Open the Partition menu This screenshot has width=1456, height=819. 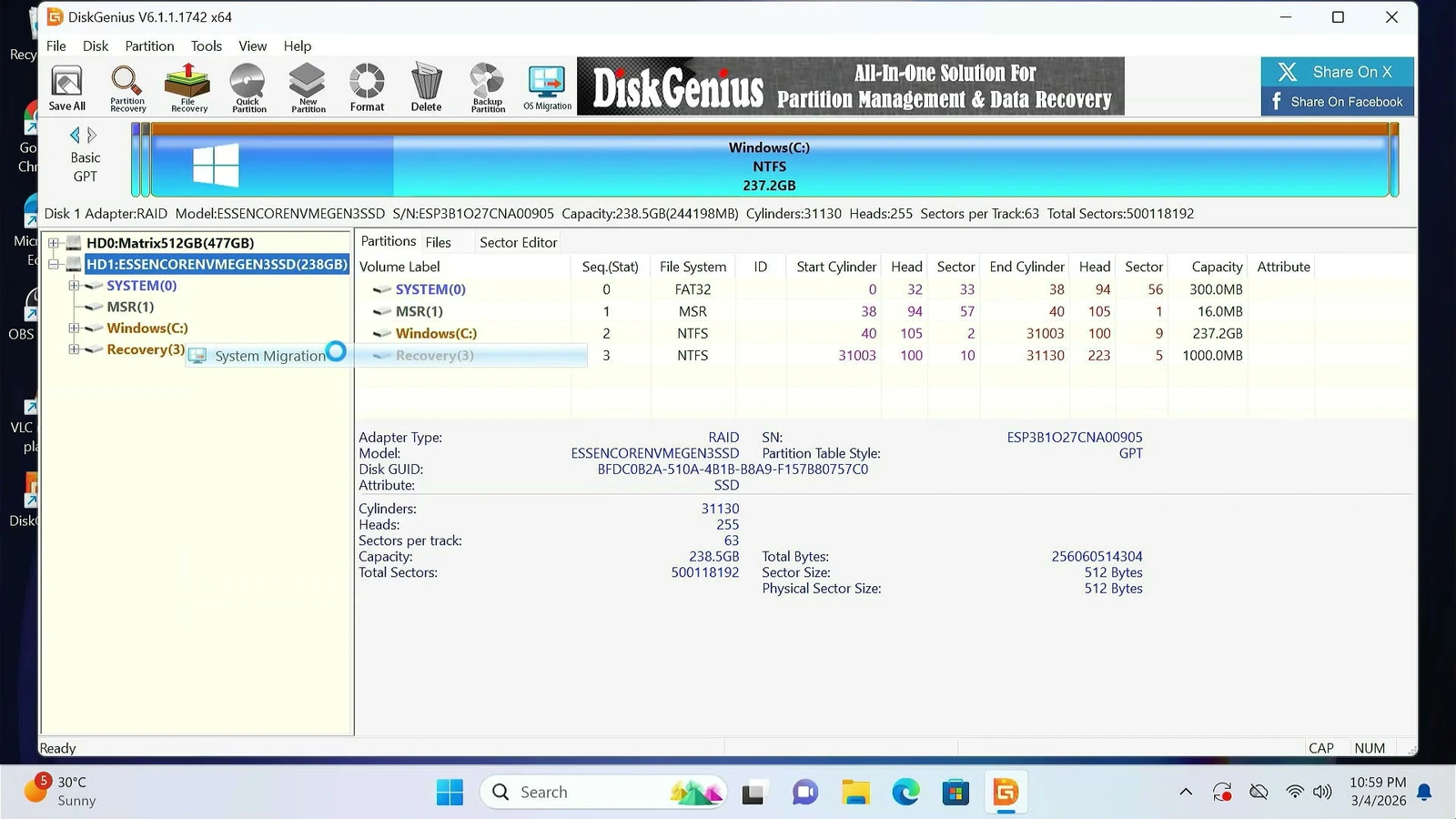[x=149, y=45]
